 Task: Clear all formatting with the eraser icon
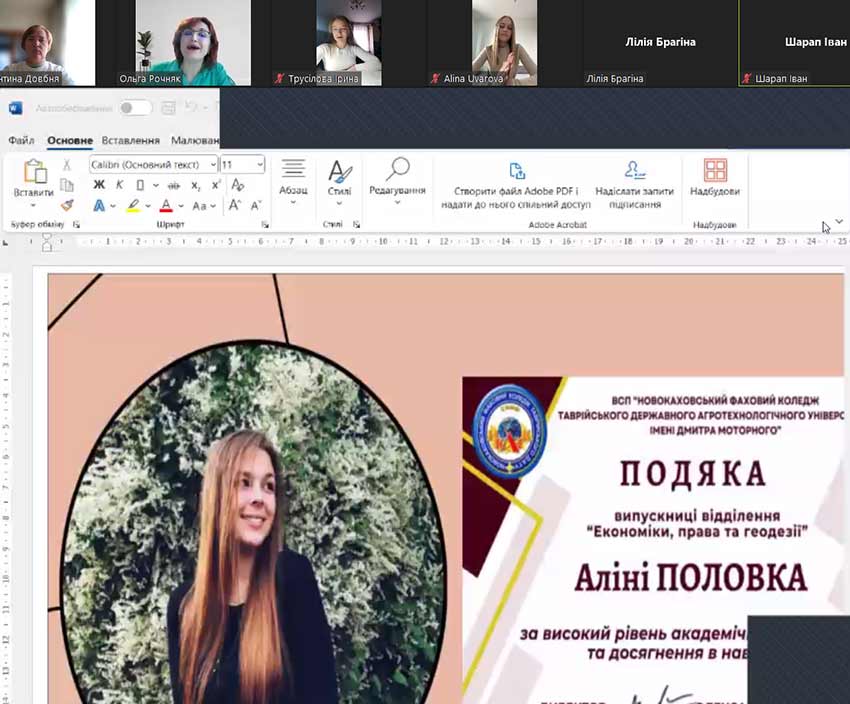tap(237, 185)
